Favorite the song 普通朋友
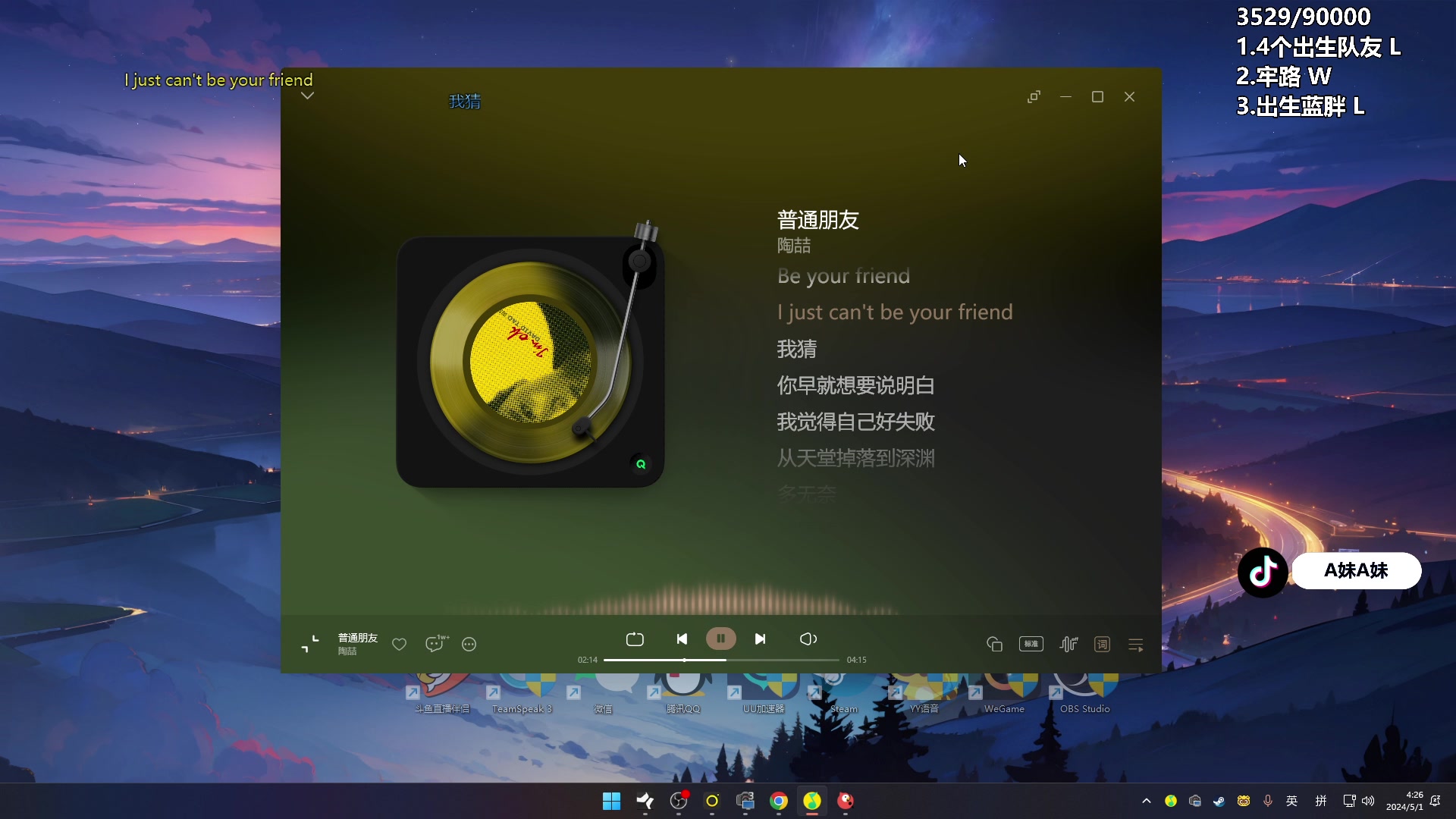 (400, 645)
